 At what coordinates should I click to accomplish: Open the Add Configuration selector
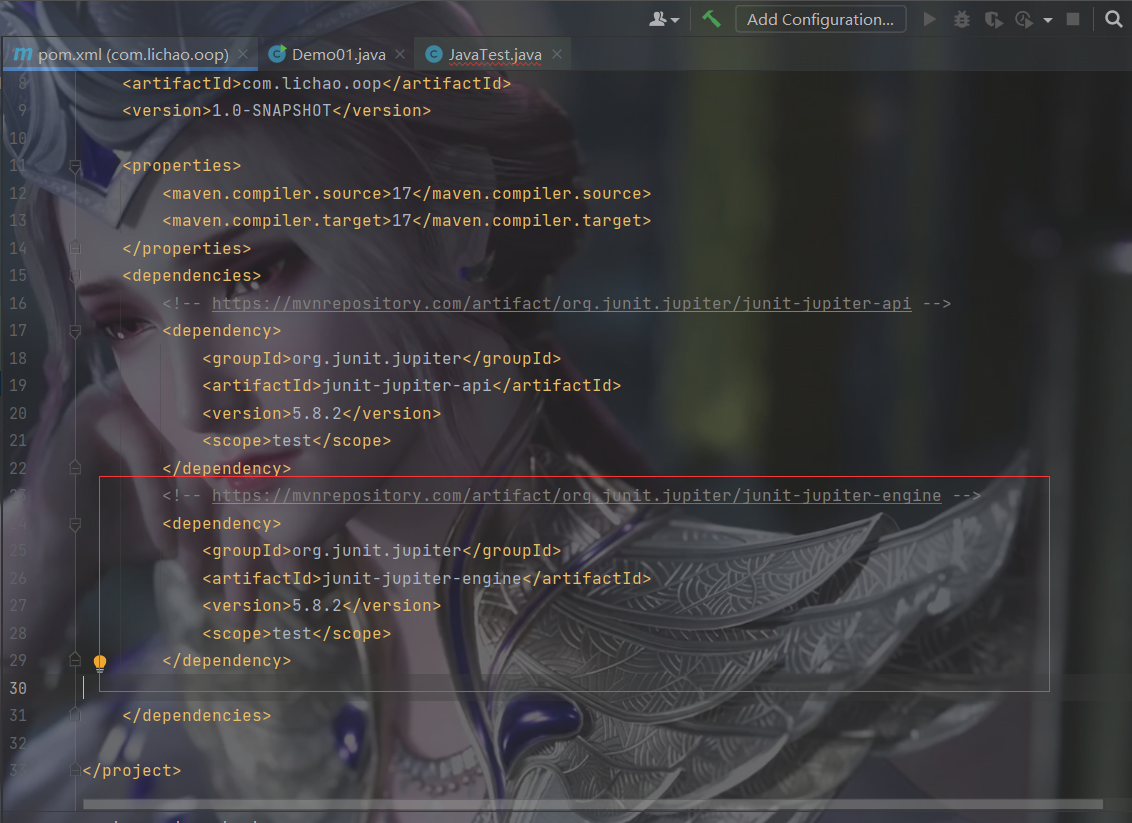coord(820,19)
